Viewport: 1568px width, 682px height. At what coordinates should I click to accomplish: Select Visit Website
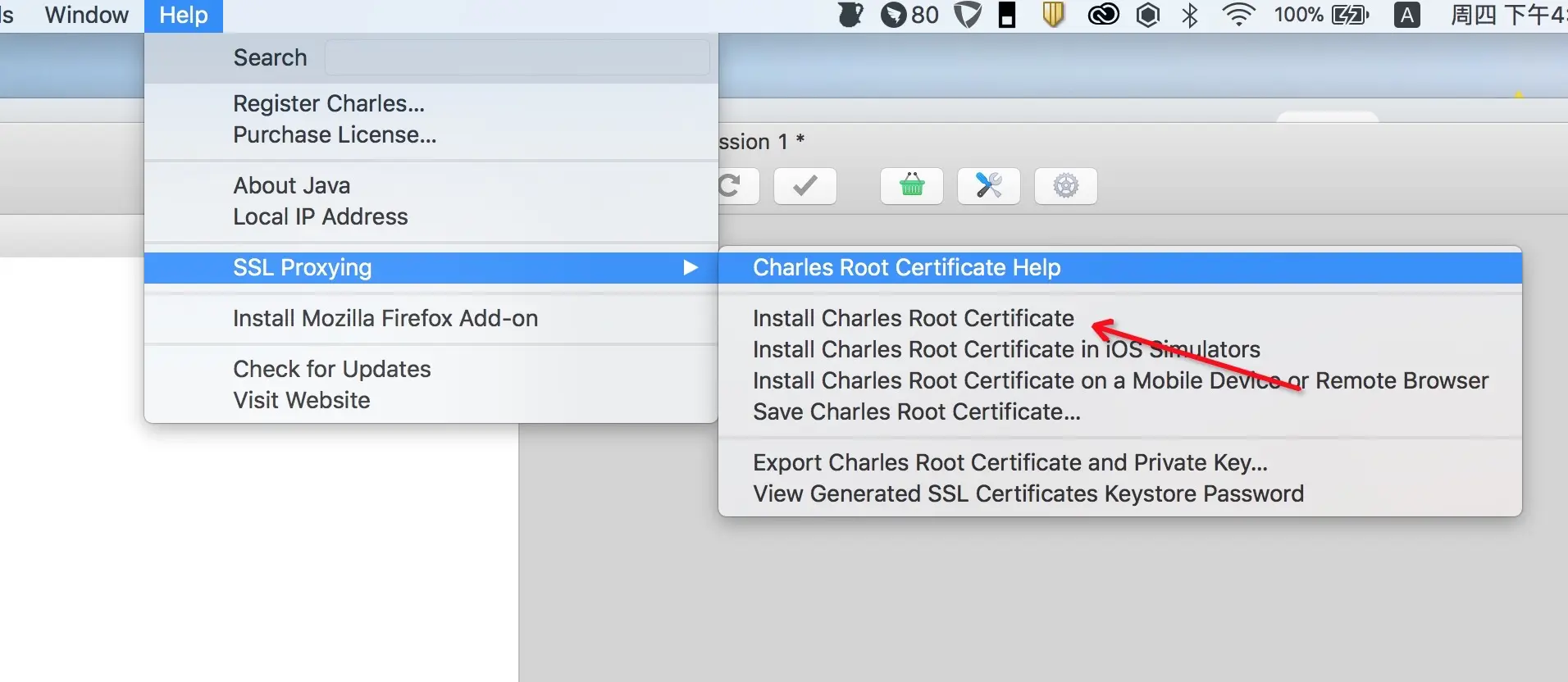coord(431,401)
